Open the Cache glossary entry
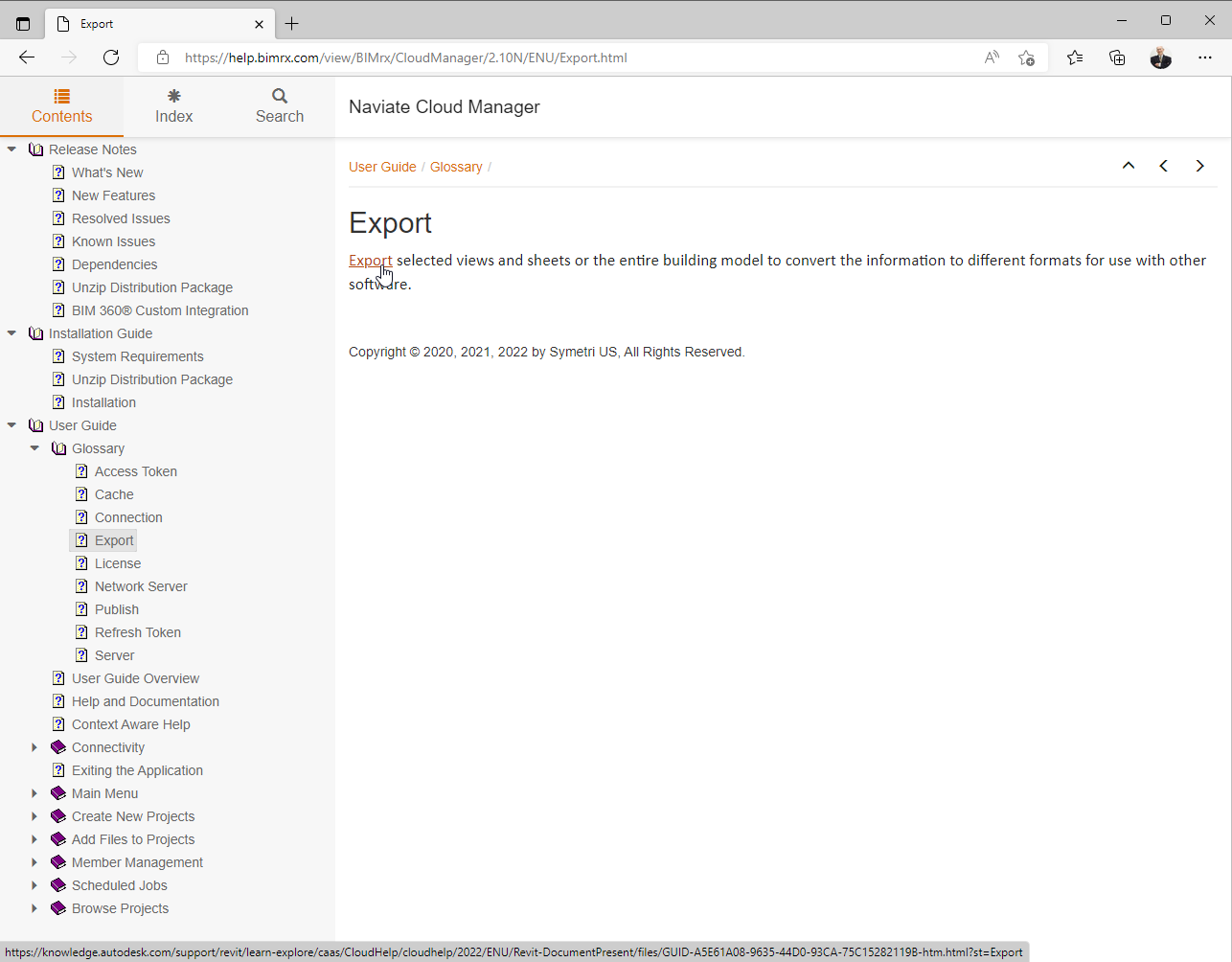Viewport: 1232px width, 962px height. click(x=114, y=494)
